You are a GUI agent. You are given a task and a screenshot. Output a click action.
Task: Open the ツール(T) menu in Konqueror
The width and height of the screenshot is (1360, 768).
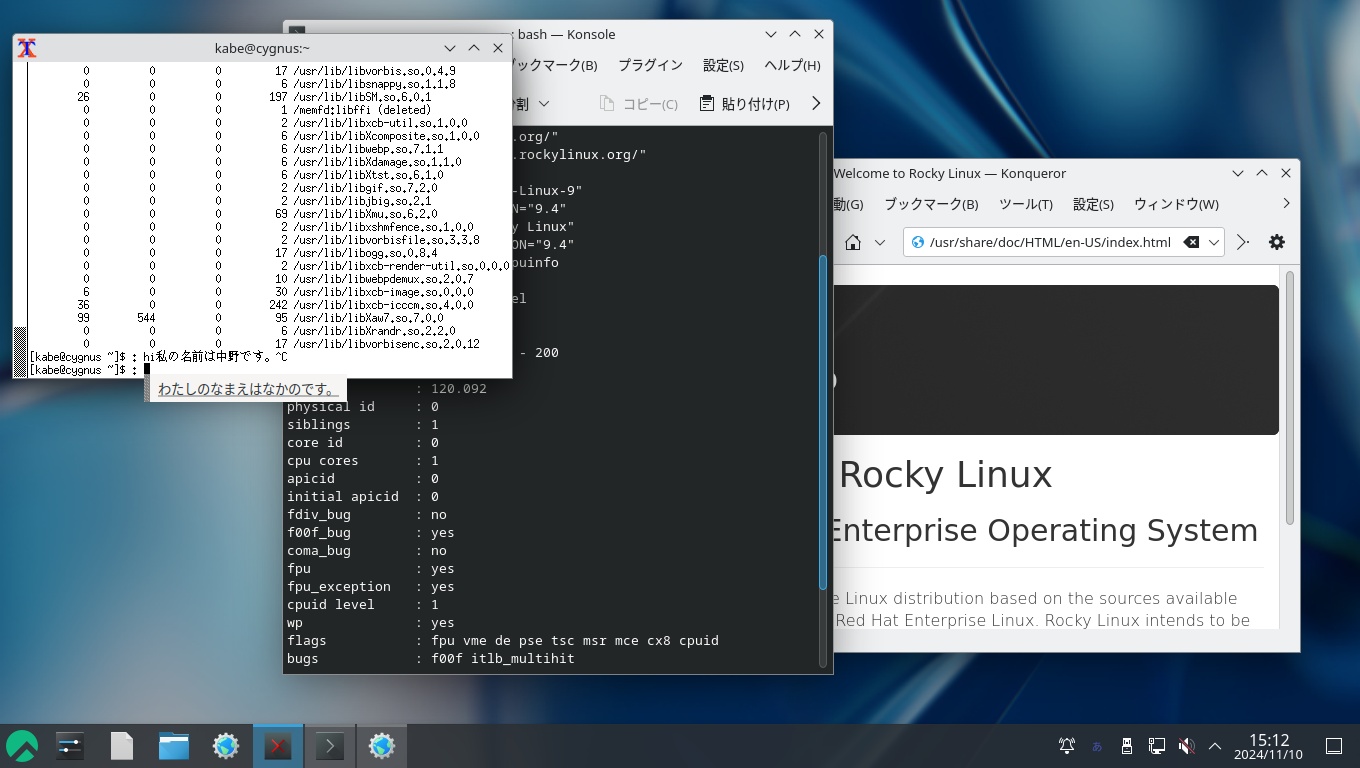click(1026, 204)
